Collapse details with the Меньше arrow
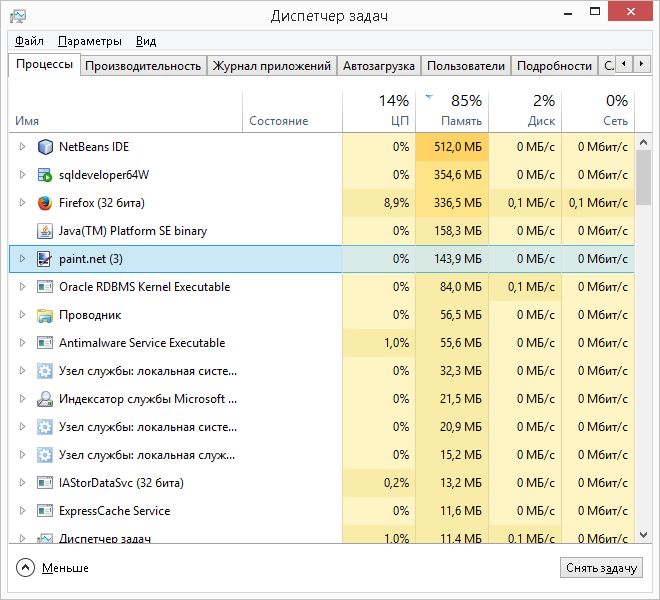 (x=26, y=568)
